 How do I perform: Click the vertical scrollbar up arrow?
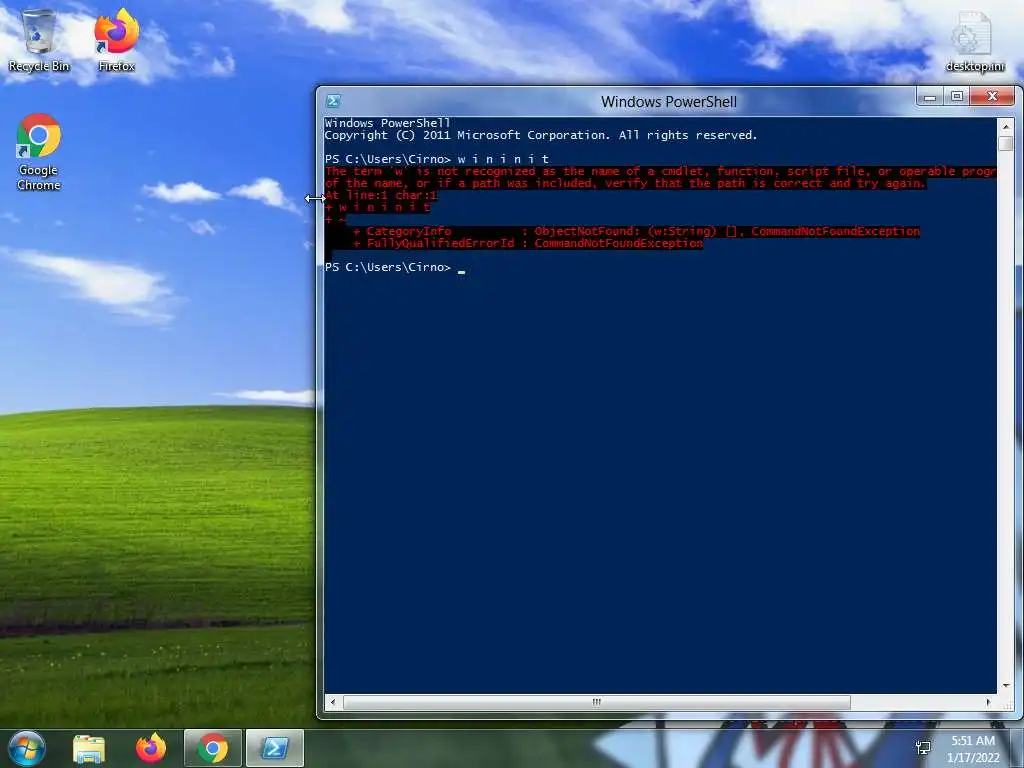pyautogui.click(x=1006, y=127)
